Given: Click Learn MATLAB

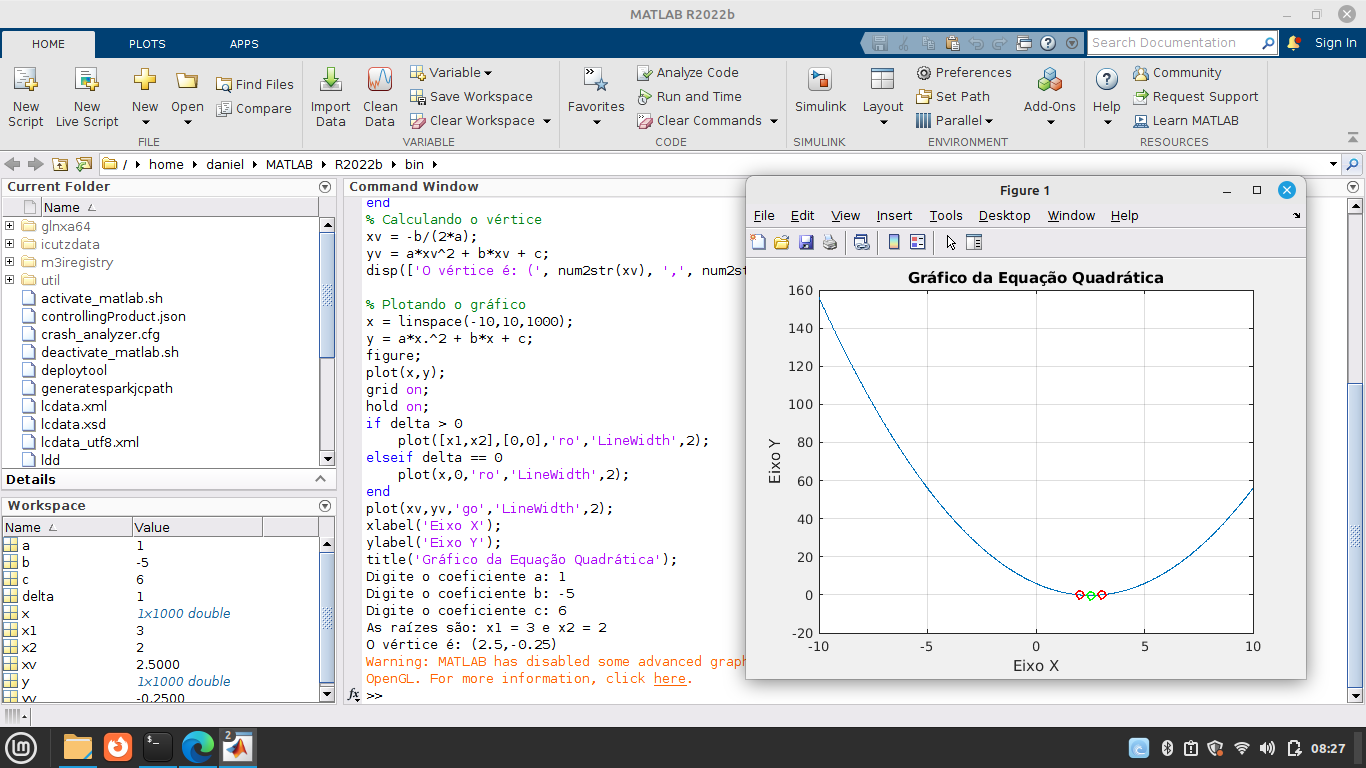Looking at the screenshot, I should [1186, 120].
